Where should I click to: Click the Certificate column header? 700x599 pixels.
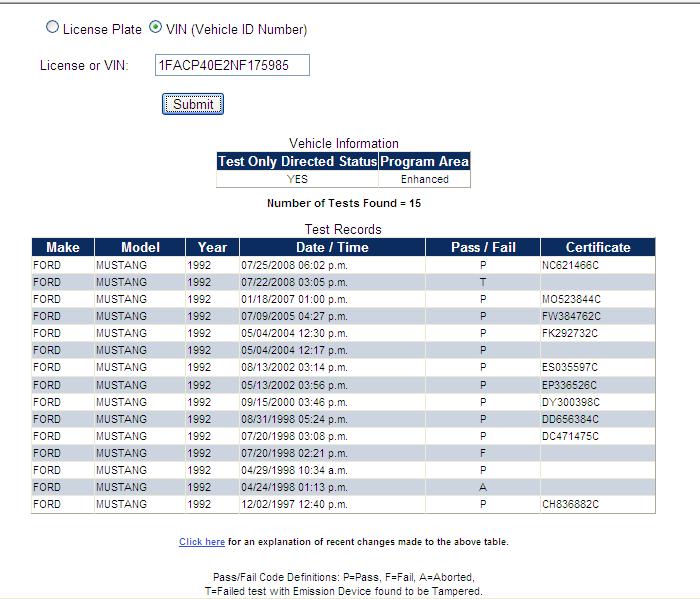click(x=598, y=247)
